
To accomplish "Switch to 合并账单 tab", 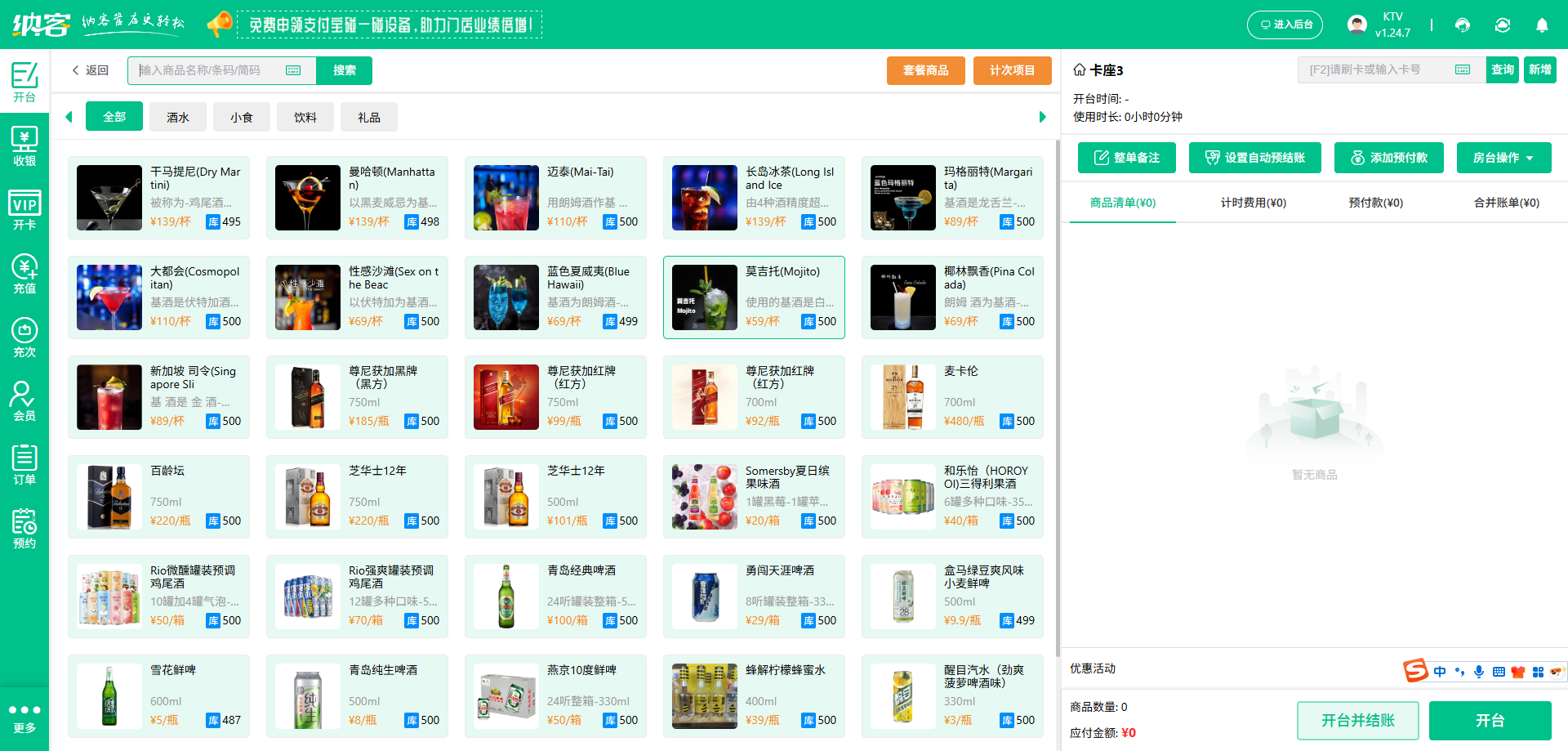I will pos(1507,203).
